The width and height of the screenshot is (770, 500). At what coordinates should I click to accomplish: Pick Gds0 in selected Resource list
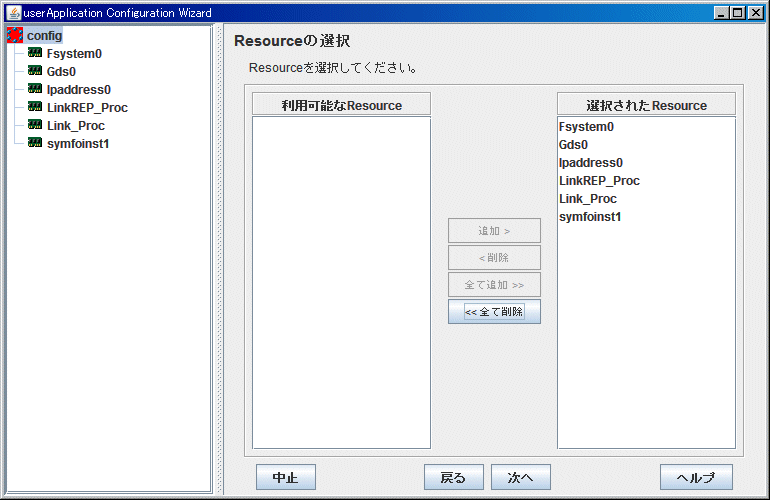tap(646, 145)
